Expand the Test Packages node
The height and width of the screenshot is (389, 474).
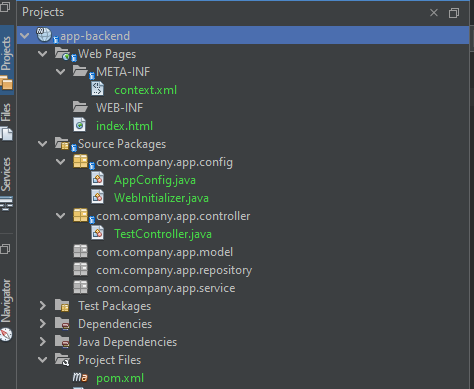tap(43, 305)
